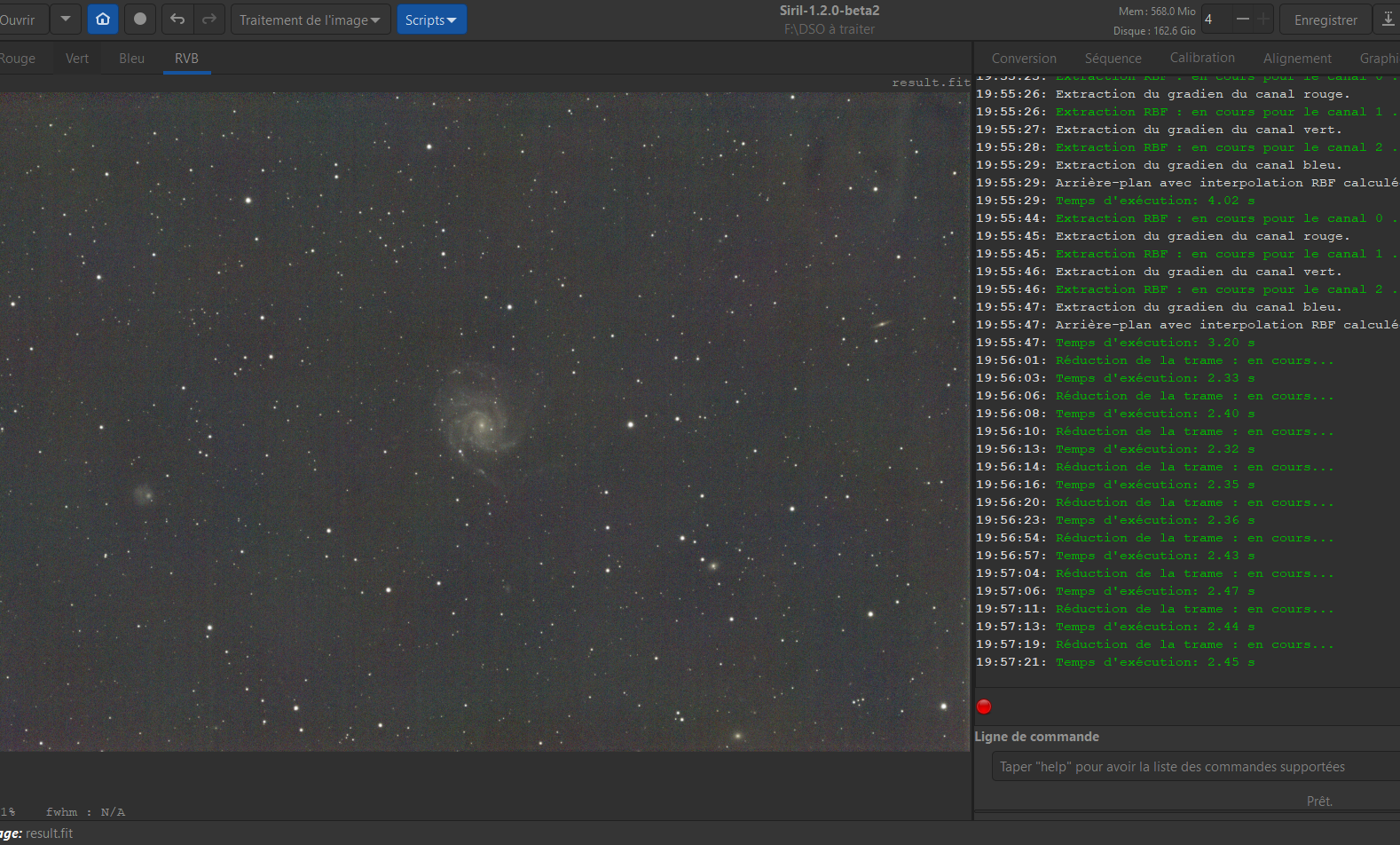
Task: Click the Mem: 568.0 Mio readout
Action: 1157,12
